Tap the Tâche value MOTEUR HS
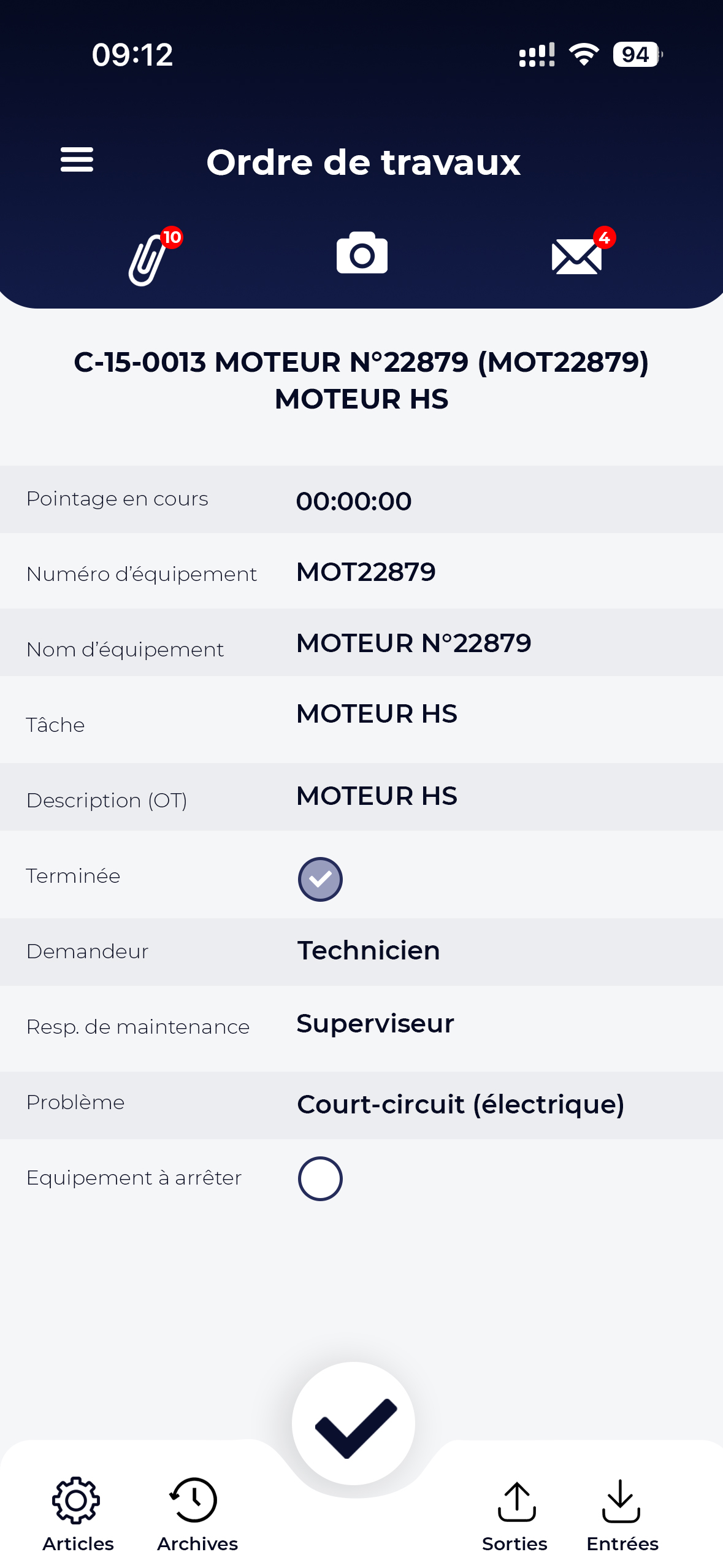 [x=377, y=713]
